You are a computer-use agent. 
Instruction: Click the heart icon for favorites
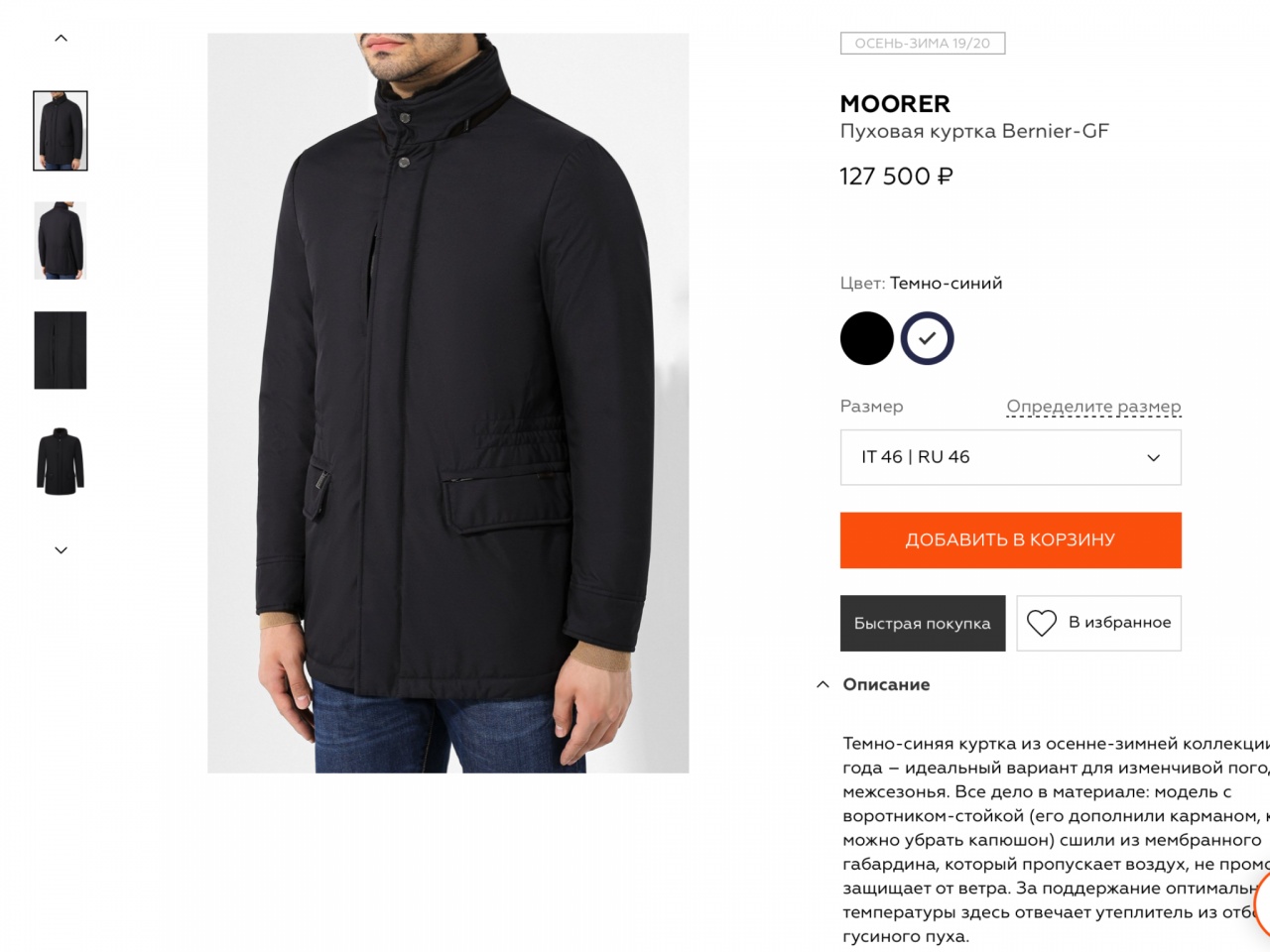click(x=1041, y=623)
